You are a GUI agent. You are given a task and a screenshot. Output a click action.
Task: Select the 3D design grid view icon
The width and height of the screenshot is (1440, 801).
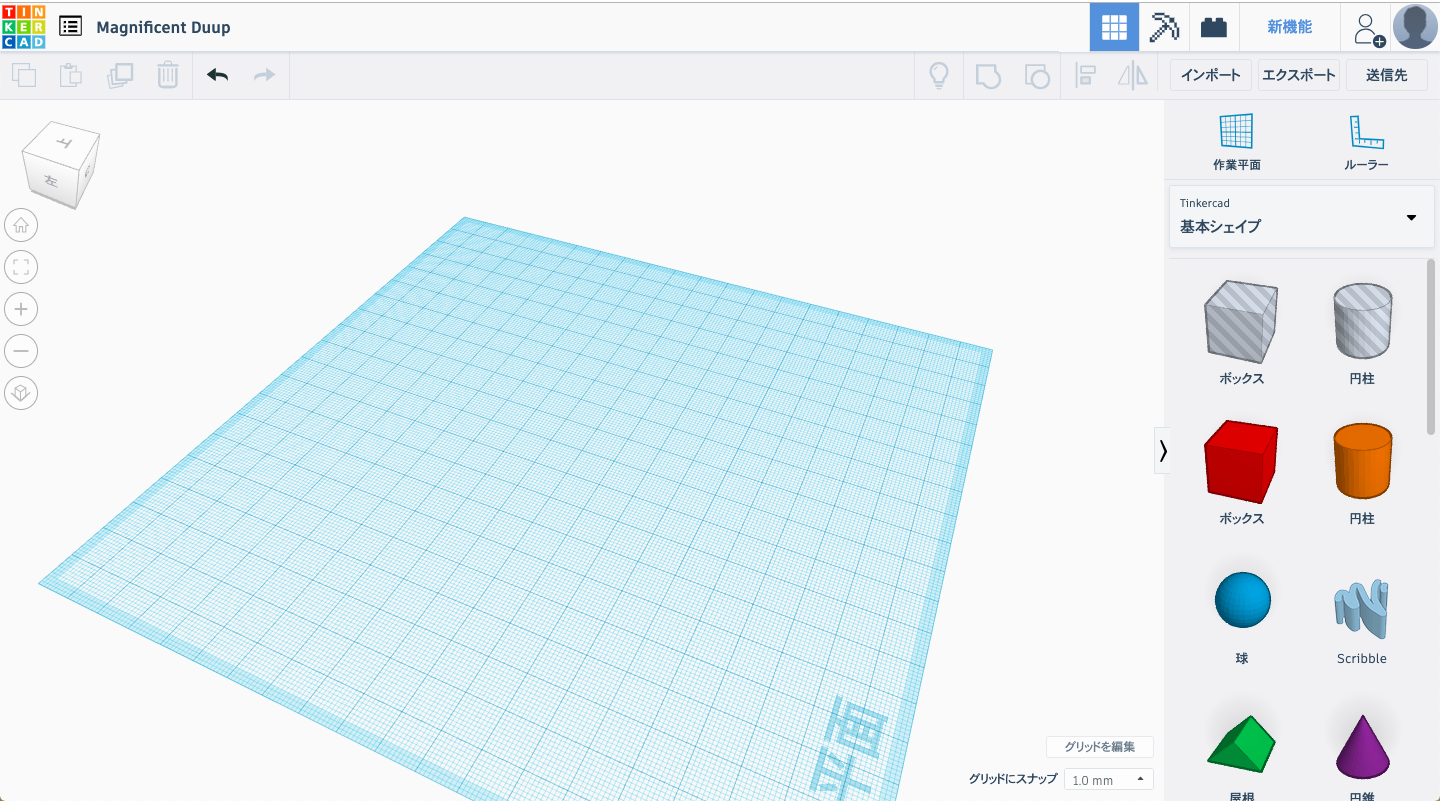click(x=1114, y=27)
